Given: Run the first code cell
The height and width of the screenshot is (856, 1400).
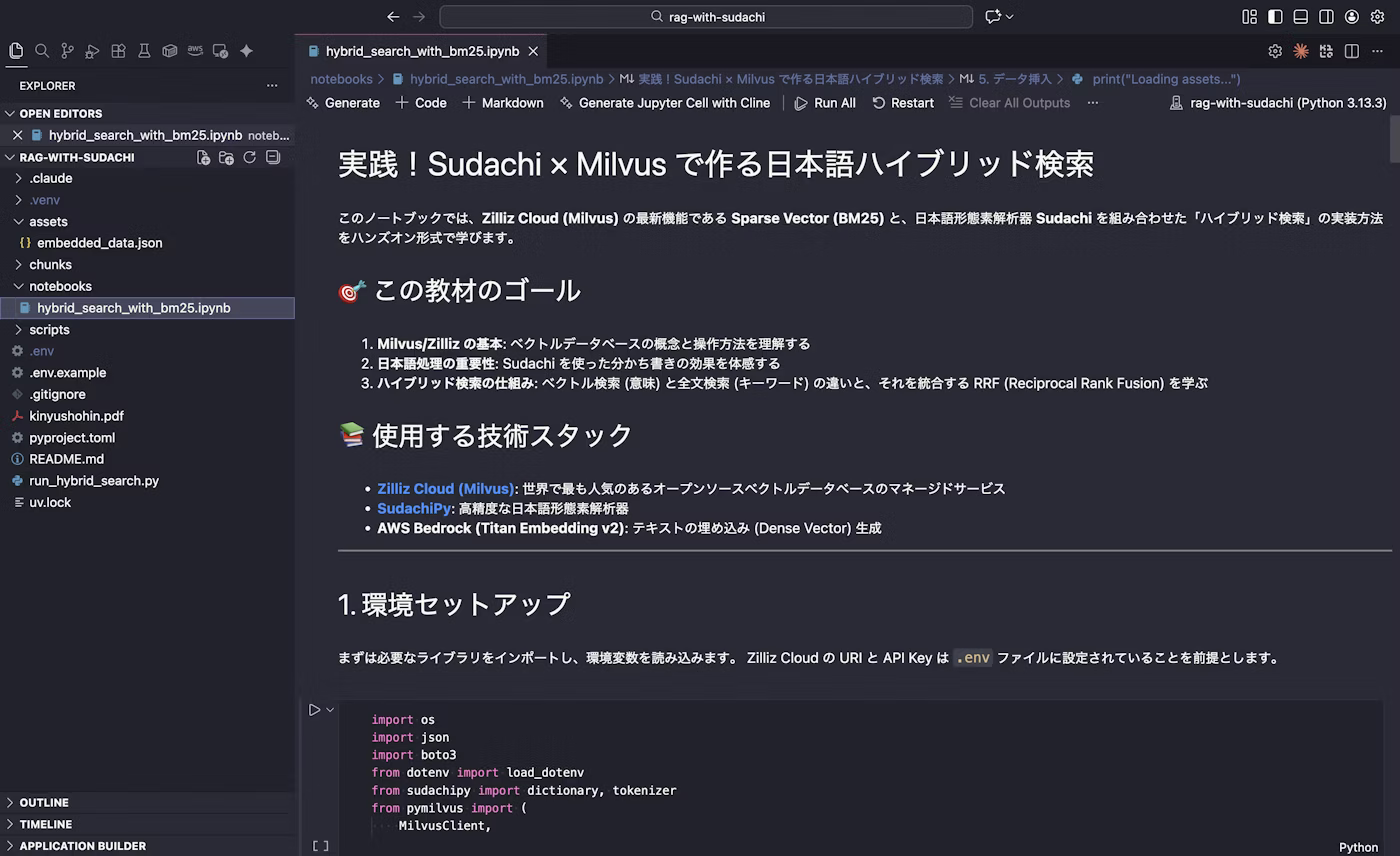Looking at the screenshot, I should click(314, 710).
